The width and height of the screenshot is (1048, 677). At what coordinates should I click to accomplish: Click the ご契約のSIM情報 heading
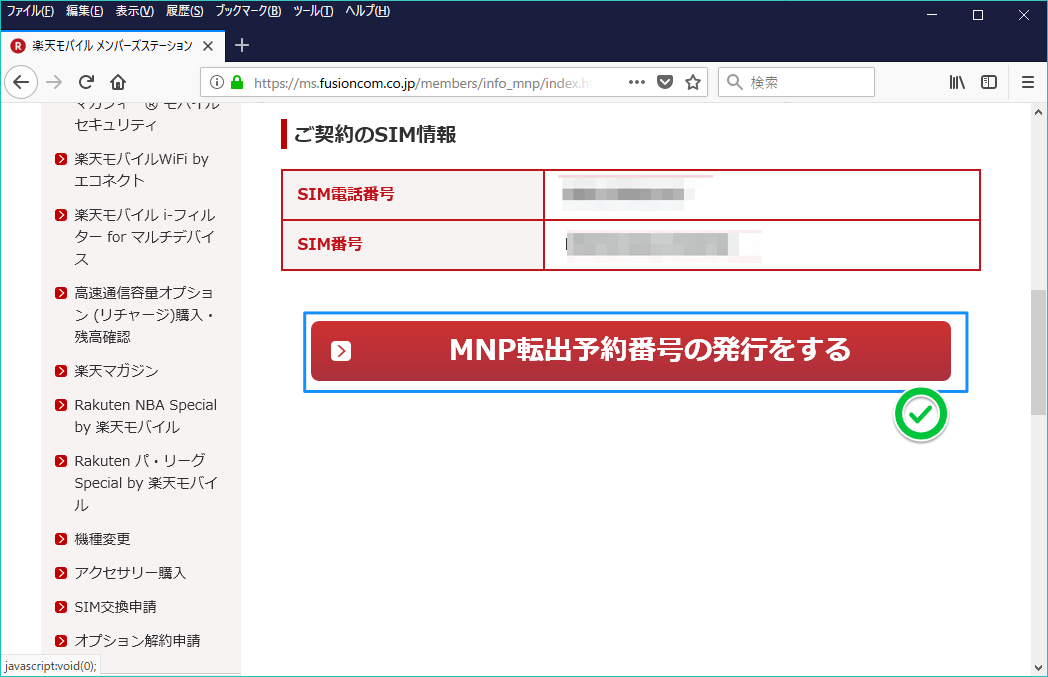[375, 134]
